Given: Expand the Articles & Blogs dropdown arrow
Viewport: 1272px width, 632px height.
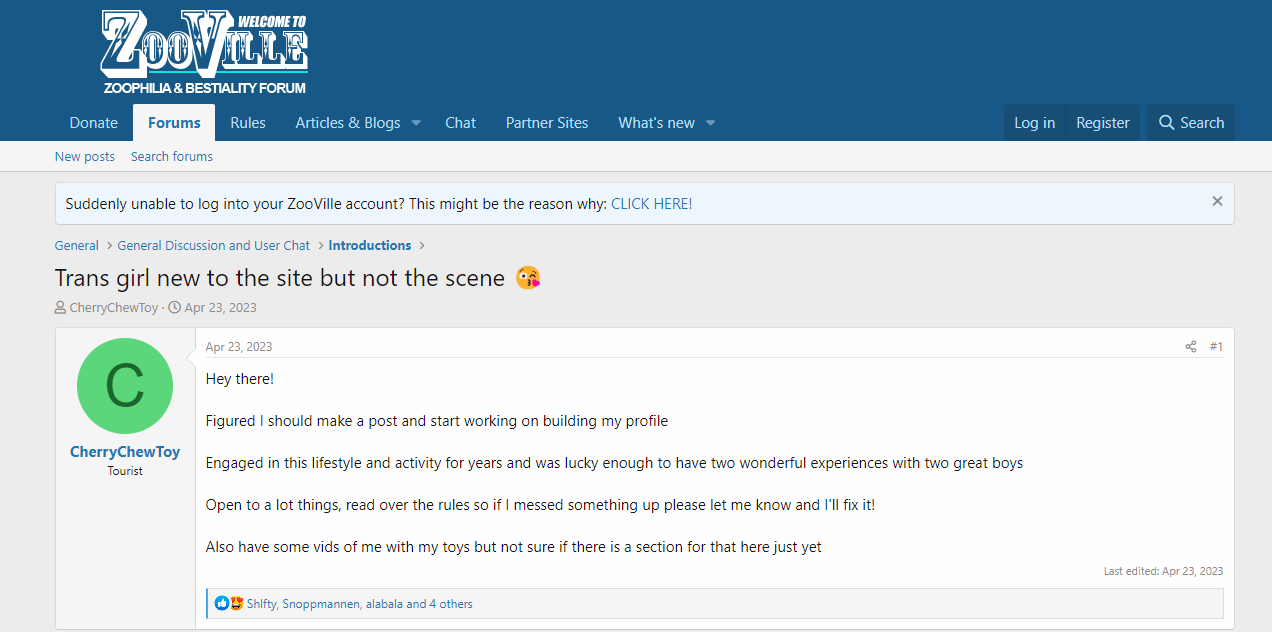Looking at the screenshot, I should coord(416,123).
